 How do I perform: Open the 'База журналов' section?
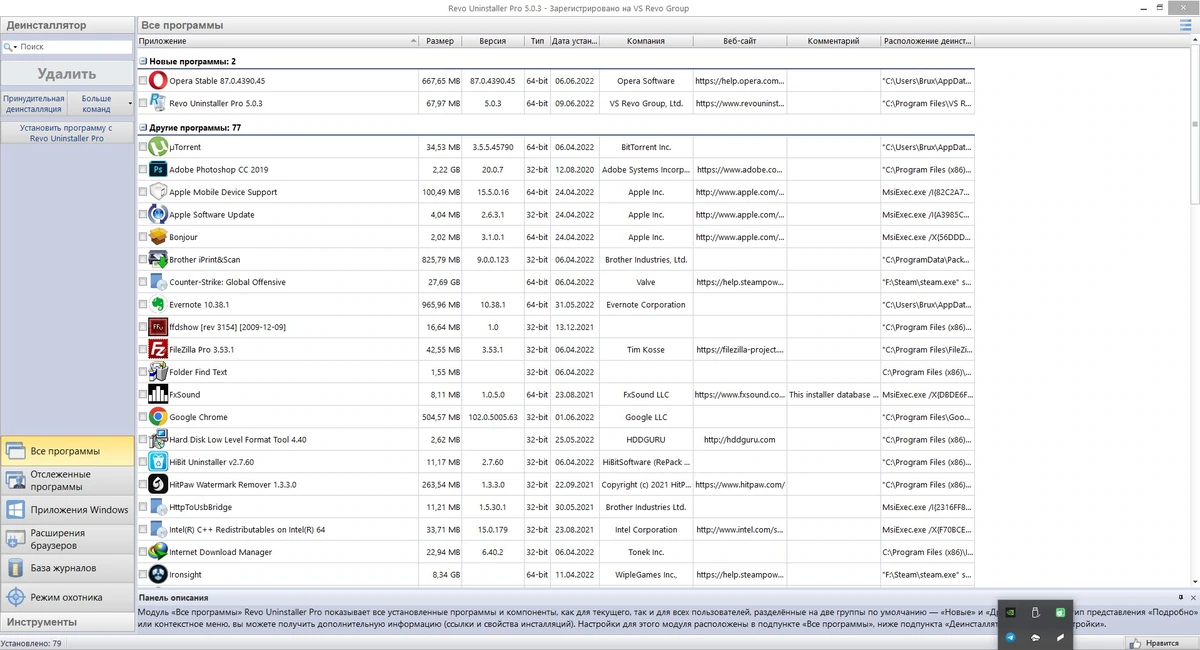[x=65, y=568]
